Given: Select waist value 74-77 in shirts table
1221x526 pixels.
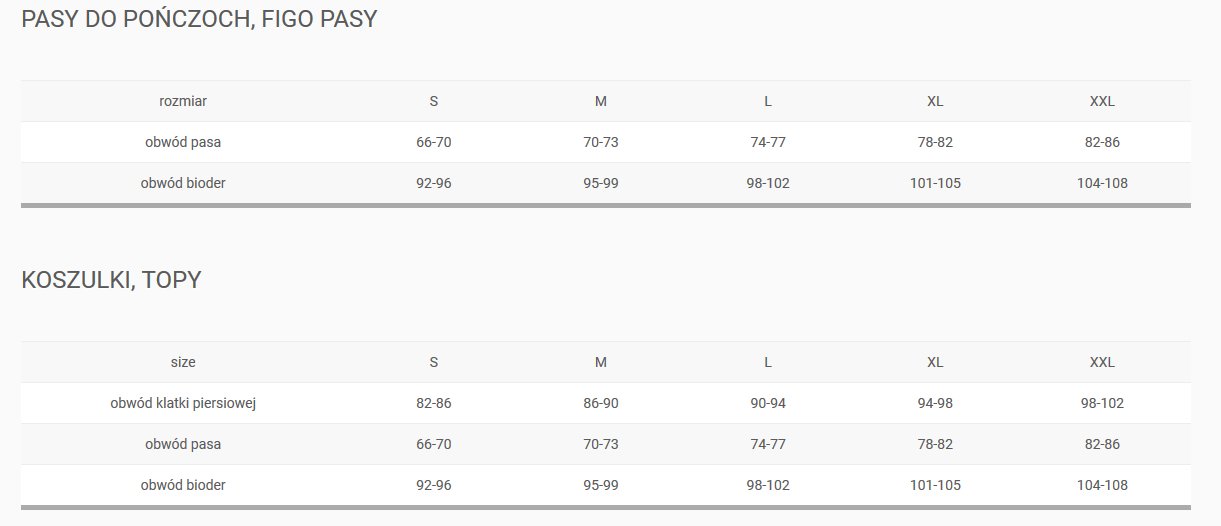Looking at the screenshot, I should point(768,444).
